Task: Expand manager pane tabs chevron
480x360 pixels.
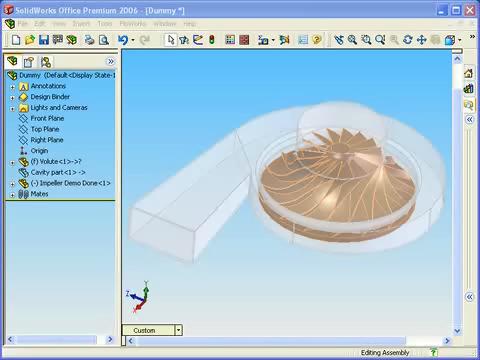Action: (x=111, y=61)
